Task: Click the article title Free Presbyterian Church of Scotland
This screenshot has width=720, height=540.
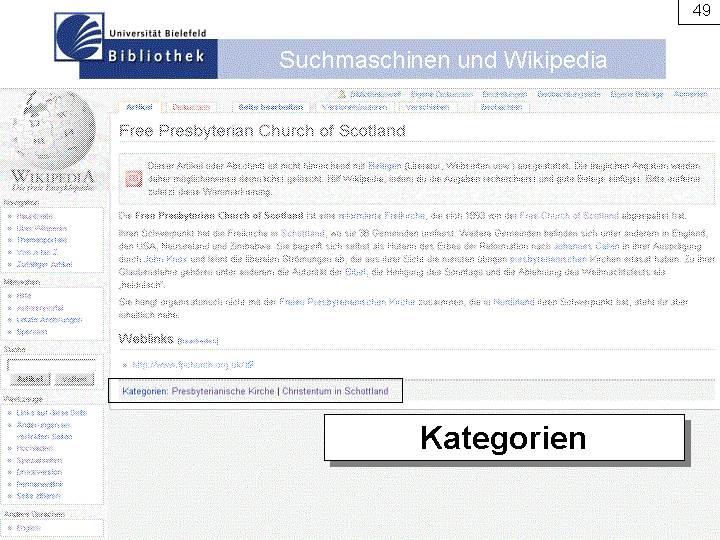Action: [262, 131]
